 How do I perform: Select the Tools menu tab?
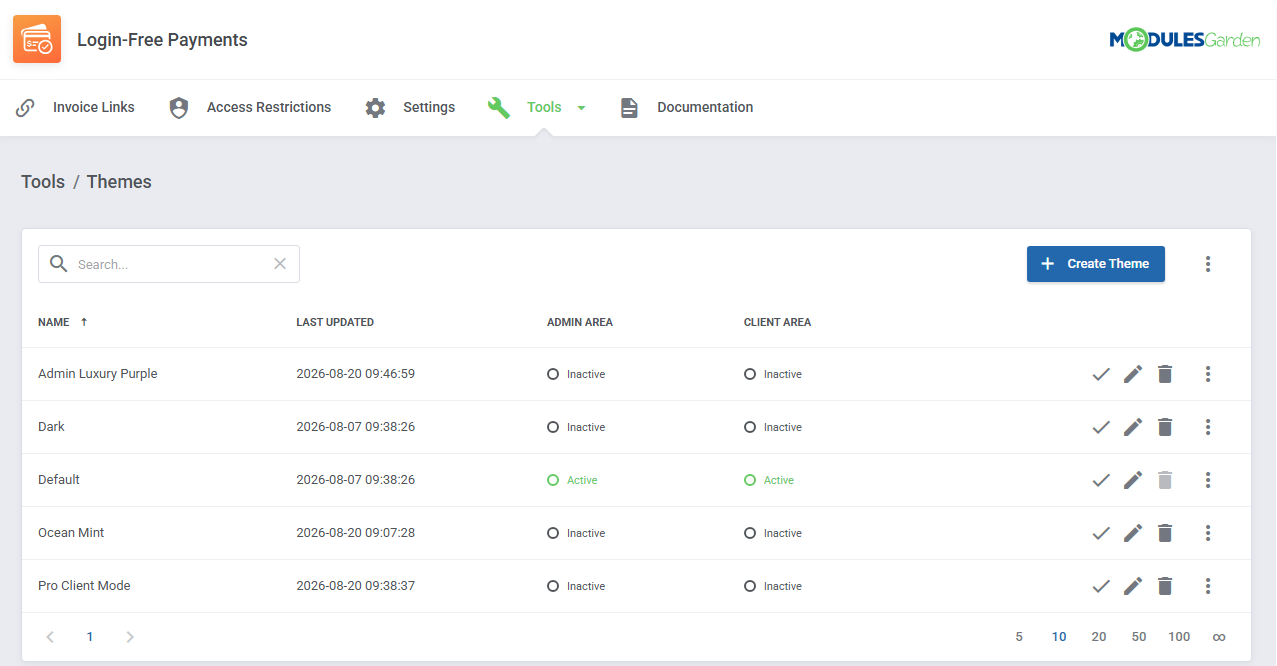pos(537,107)
